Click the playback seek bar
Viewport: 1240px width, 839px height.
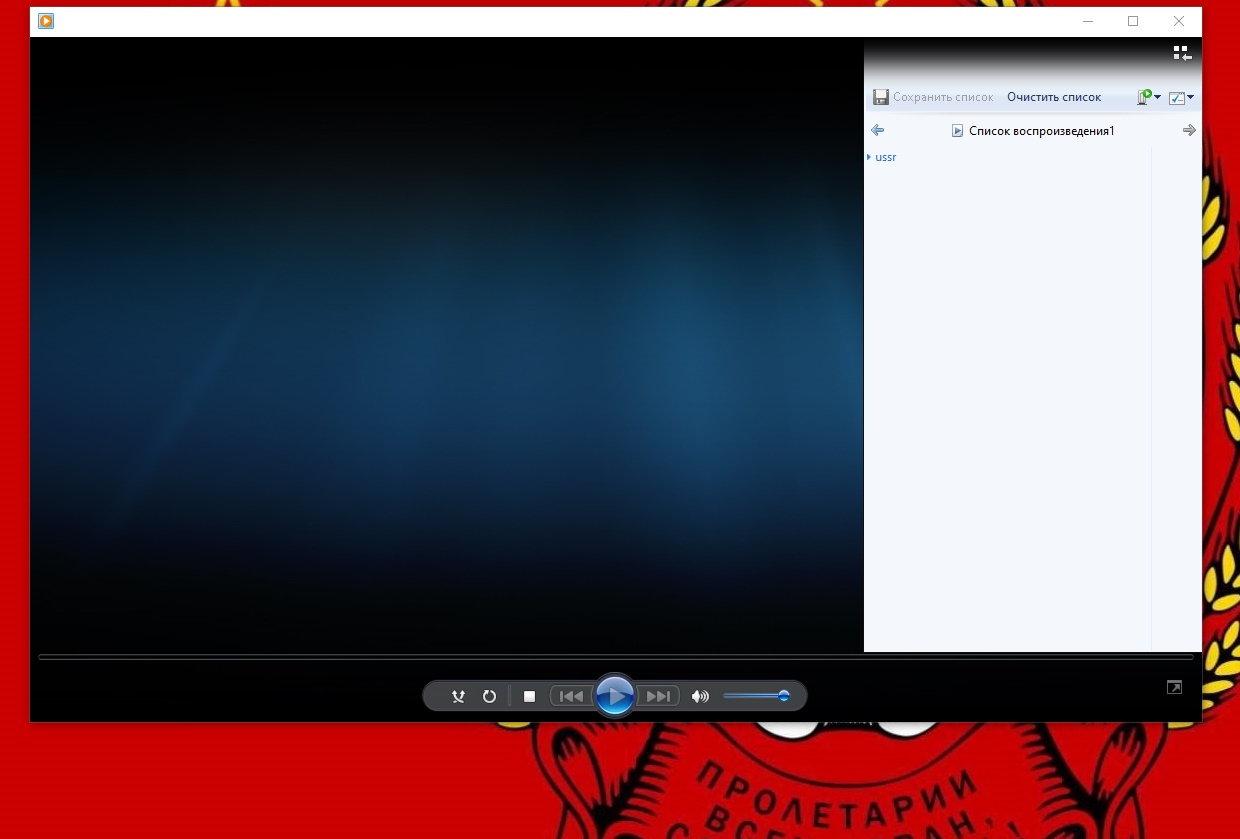coord(615,658)
